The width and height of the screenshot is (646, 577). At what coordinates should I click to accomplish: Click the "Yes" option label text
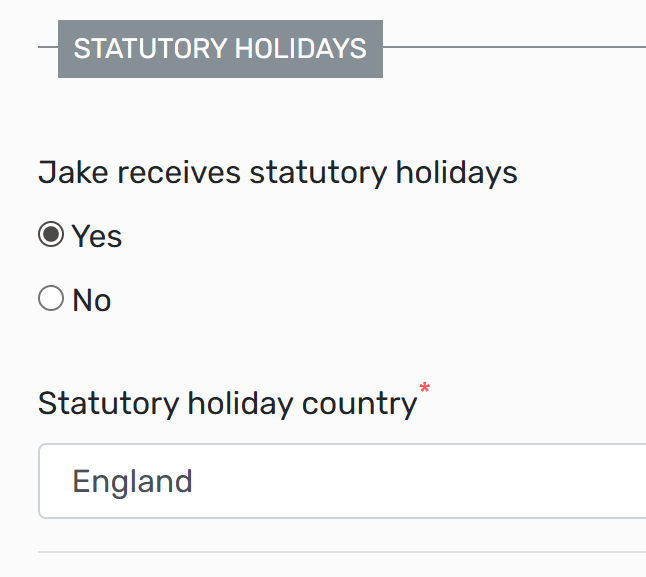click(x=97, y=237)
